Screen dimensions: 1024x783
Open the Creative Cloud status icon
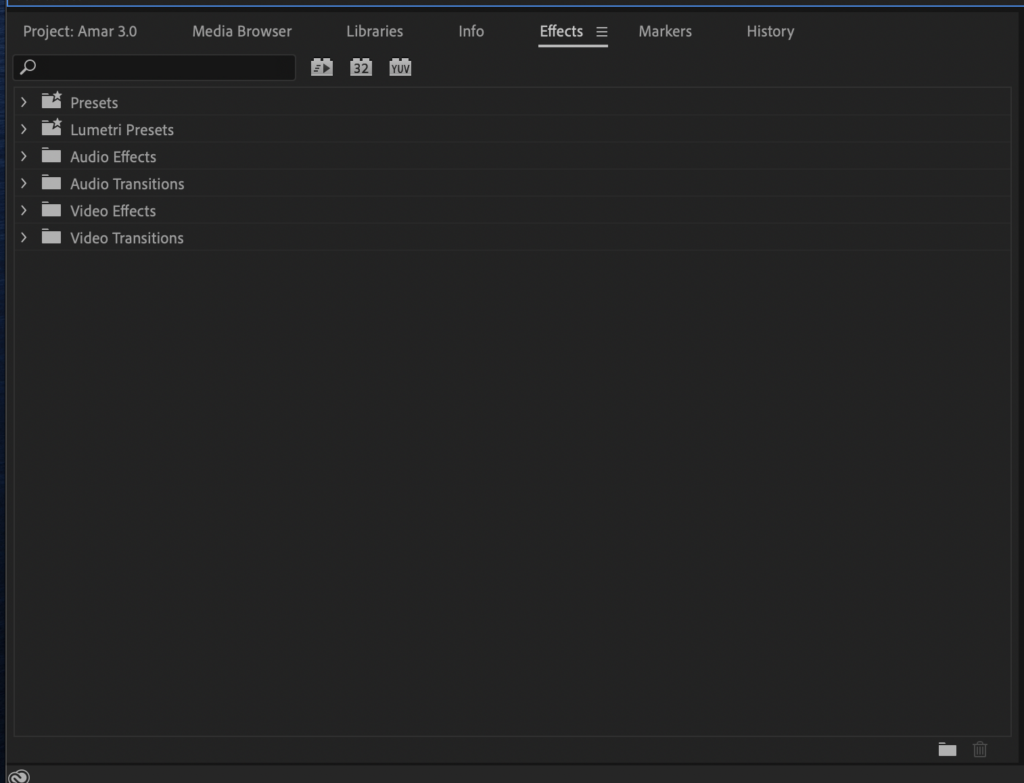click(19, 776)
